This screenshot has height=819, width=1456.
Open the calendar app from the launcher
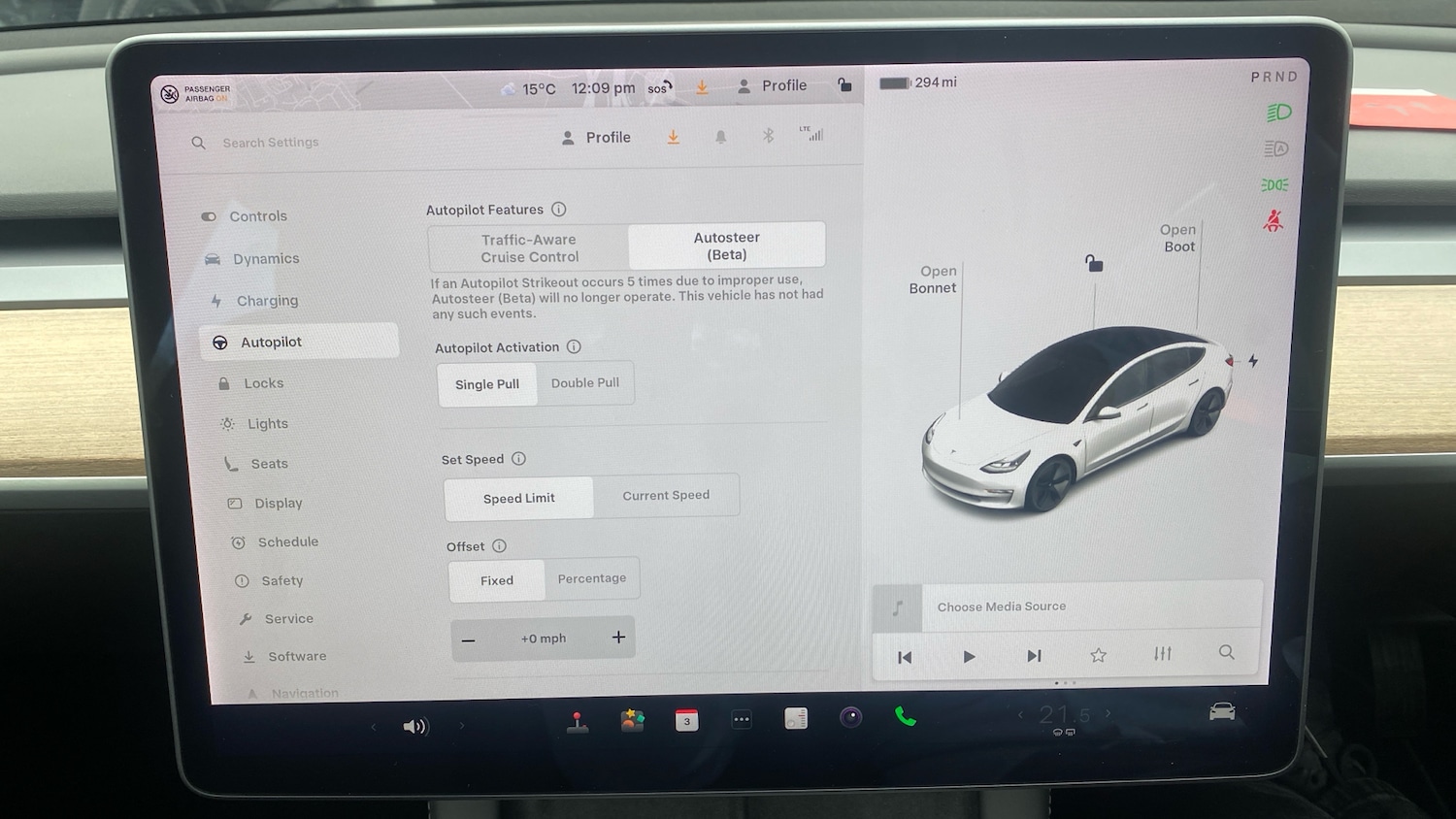tap(686, 719)
